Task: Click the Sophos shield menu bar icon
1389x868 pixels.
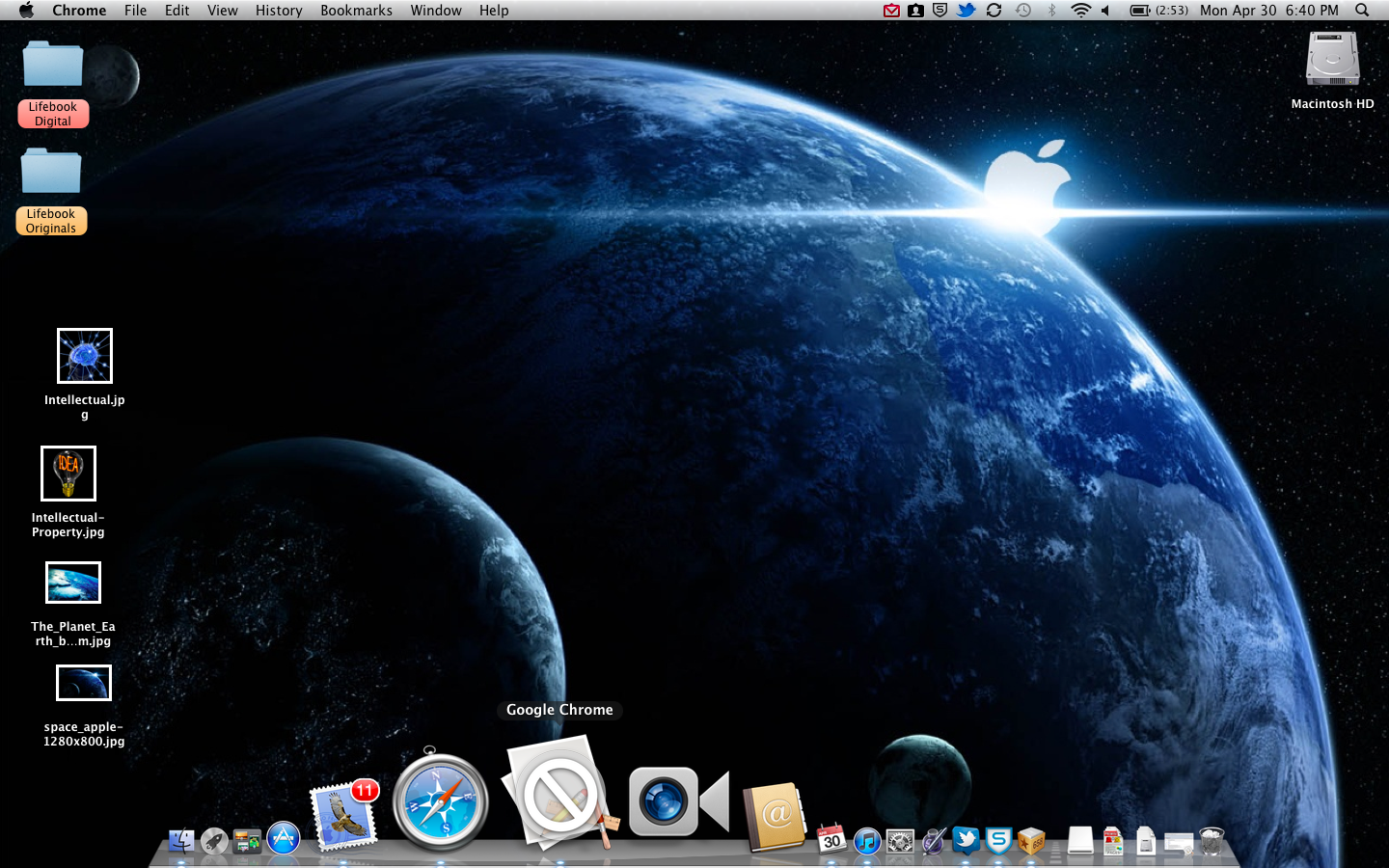Action: click(x=940, y=11)
